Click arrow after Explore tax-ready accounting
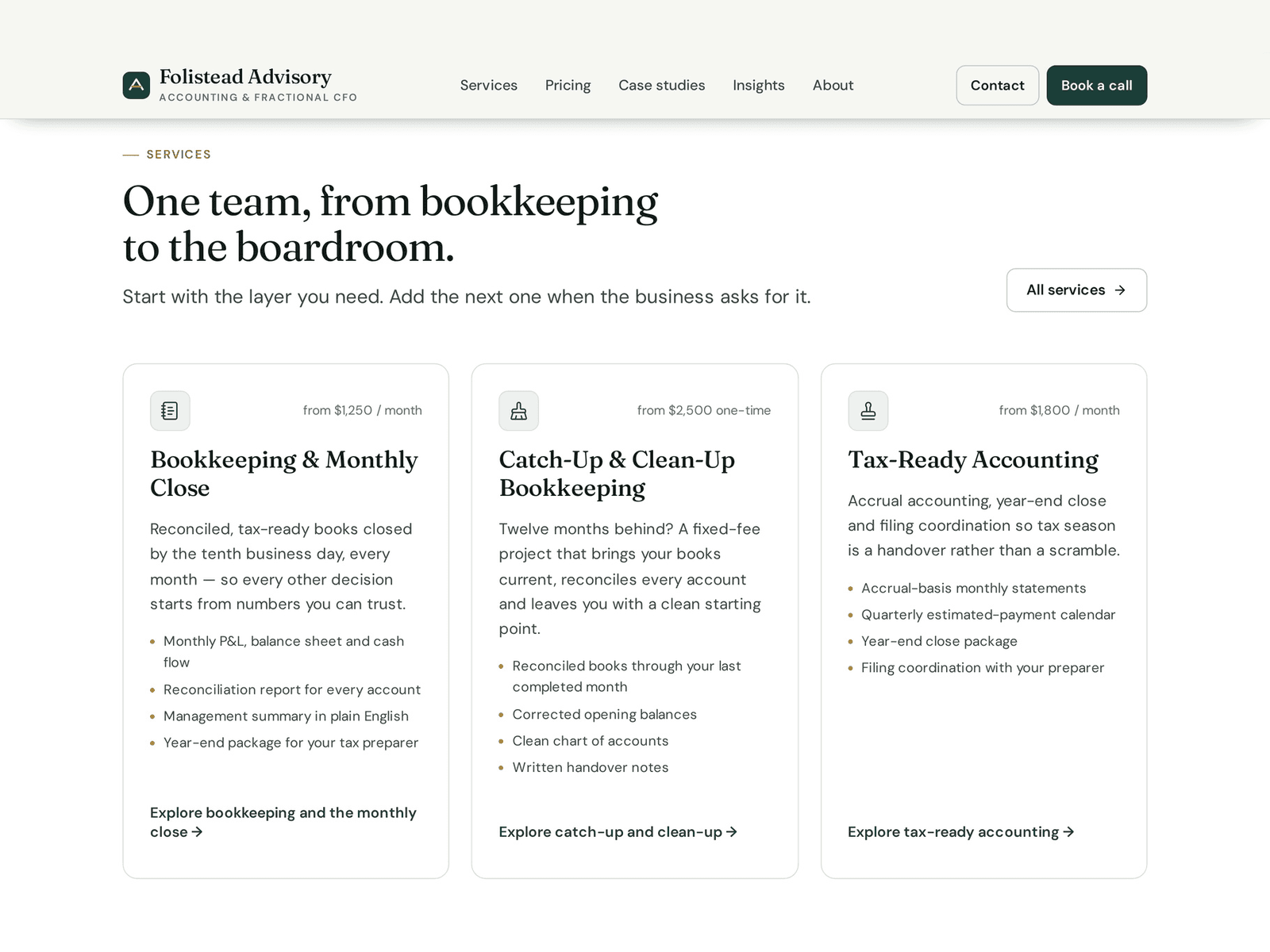 click(x=1068, y=831)
